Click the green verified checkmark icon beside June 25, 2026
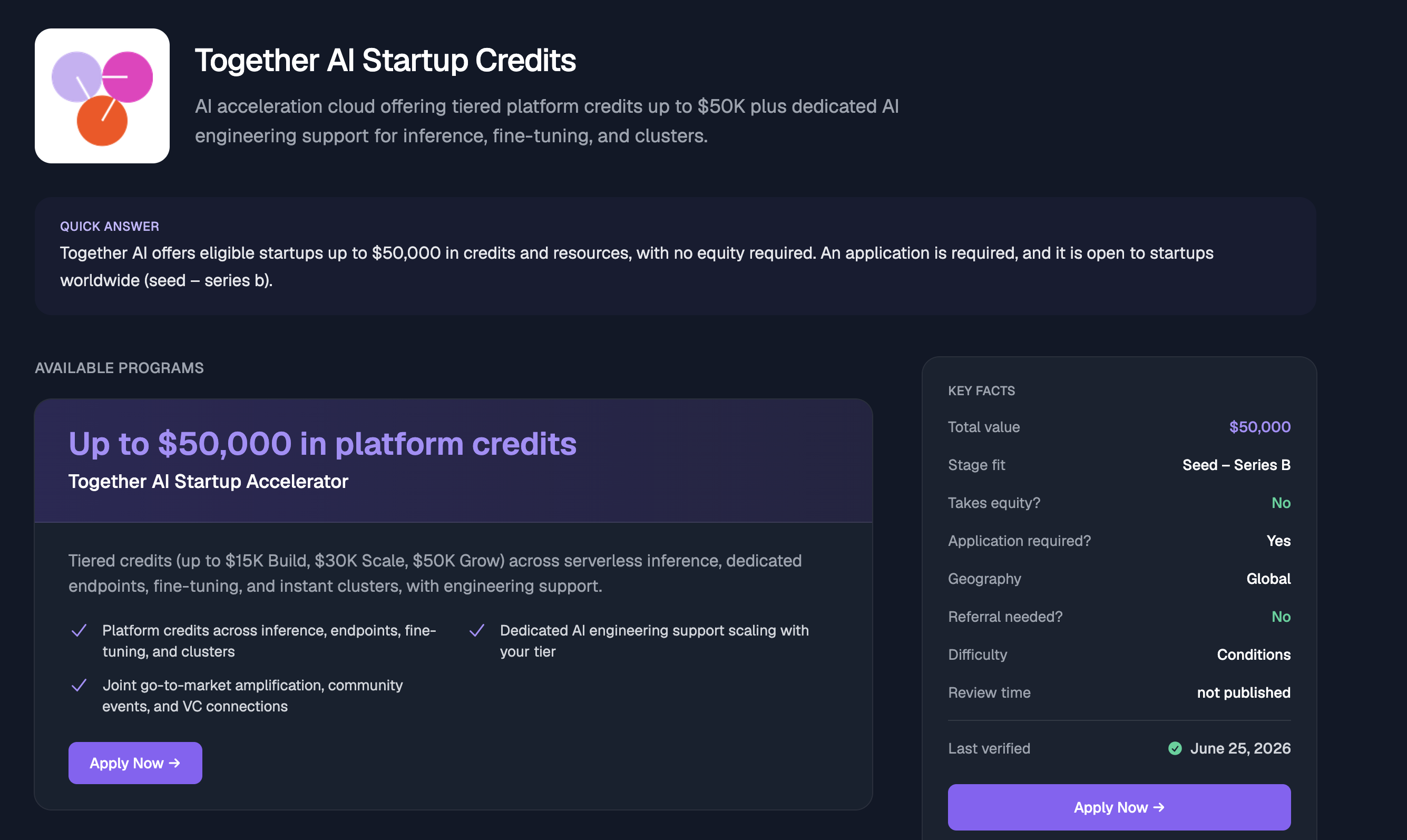Viewport: 1407px width, 840px height. coord(1175,748)
